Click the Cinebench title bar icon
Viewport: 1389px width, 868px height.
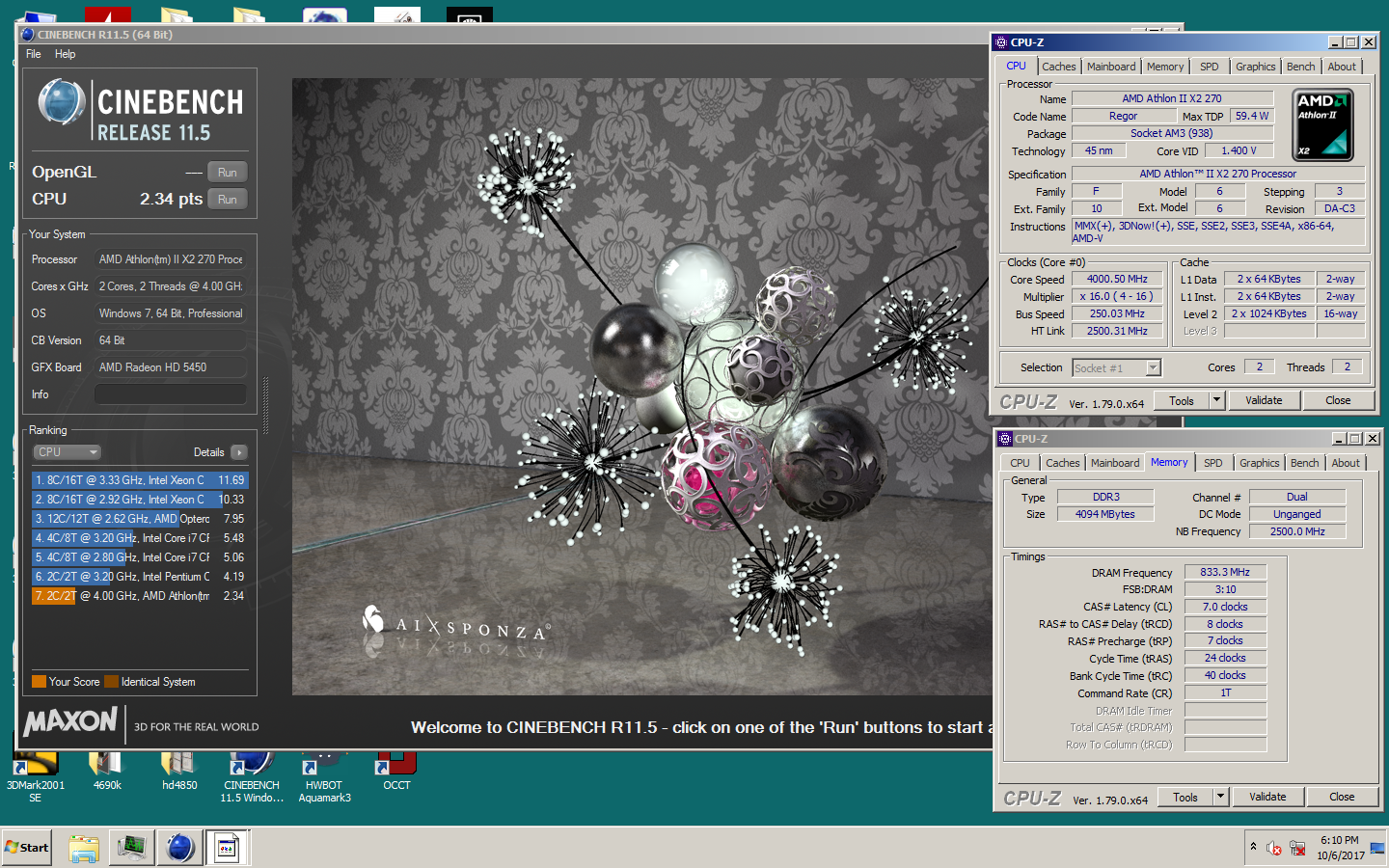click(27, 35)
